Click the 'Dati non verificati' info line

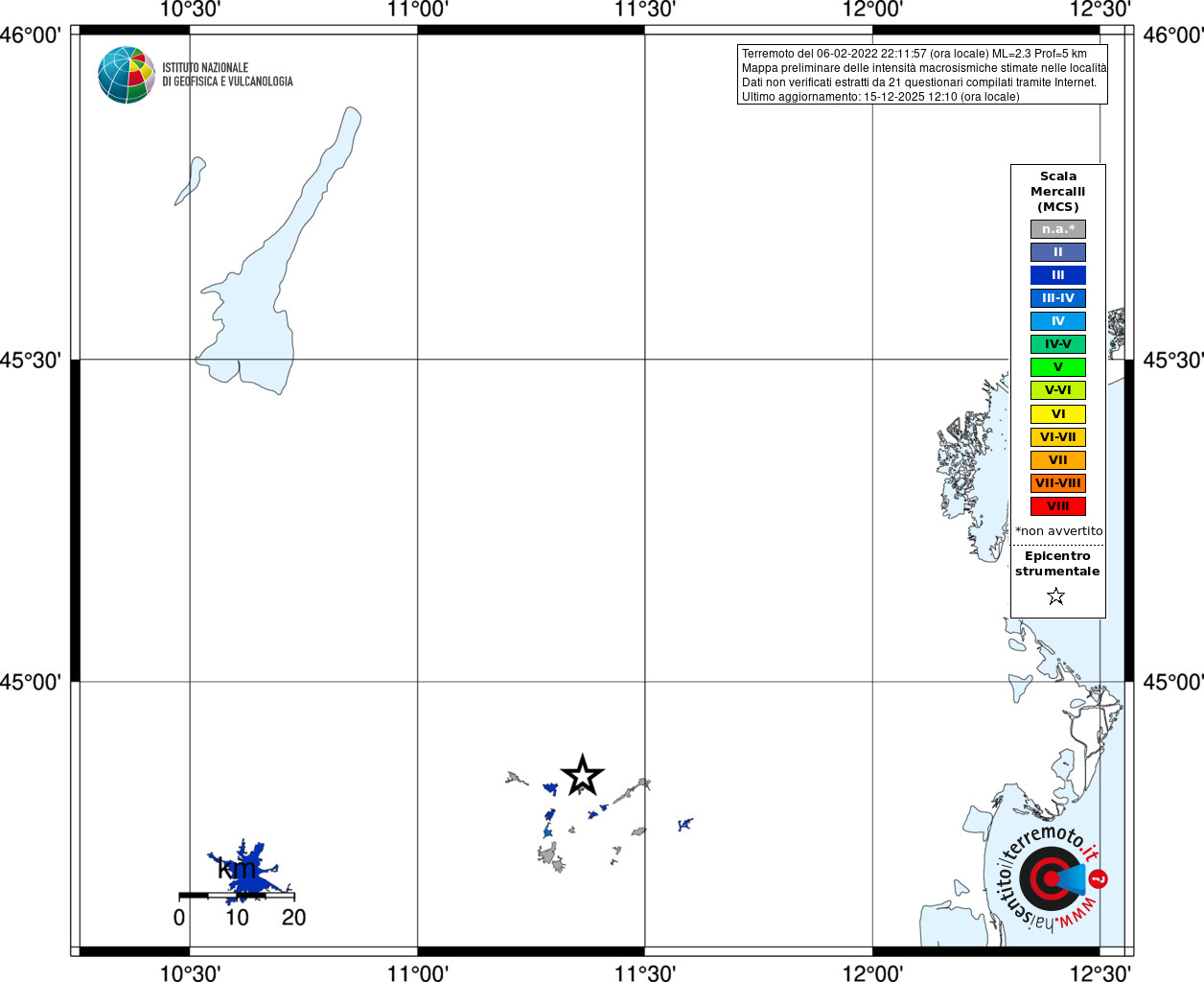(x=919, y=82)
